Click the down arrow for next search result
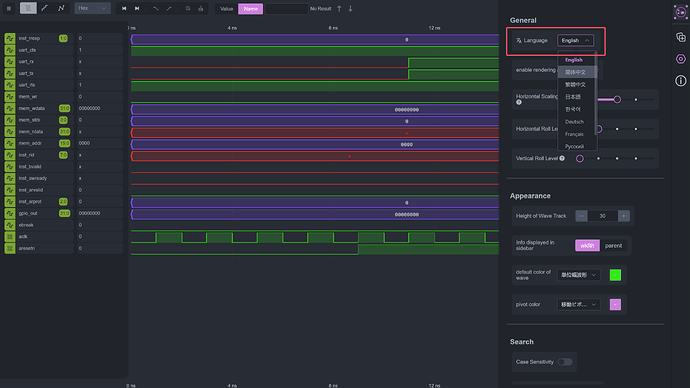Viewport: 690px width, 388px height. coord(350,8)
